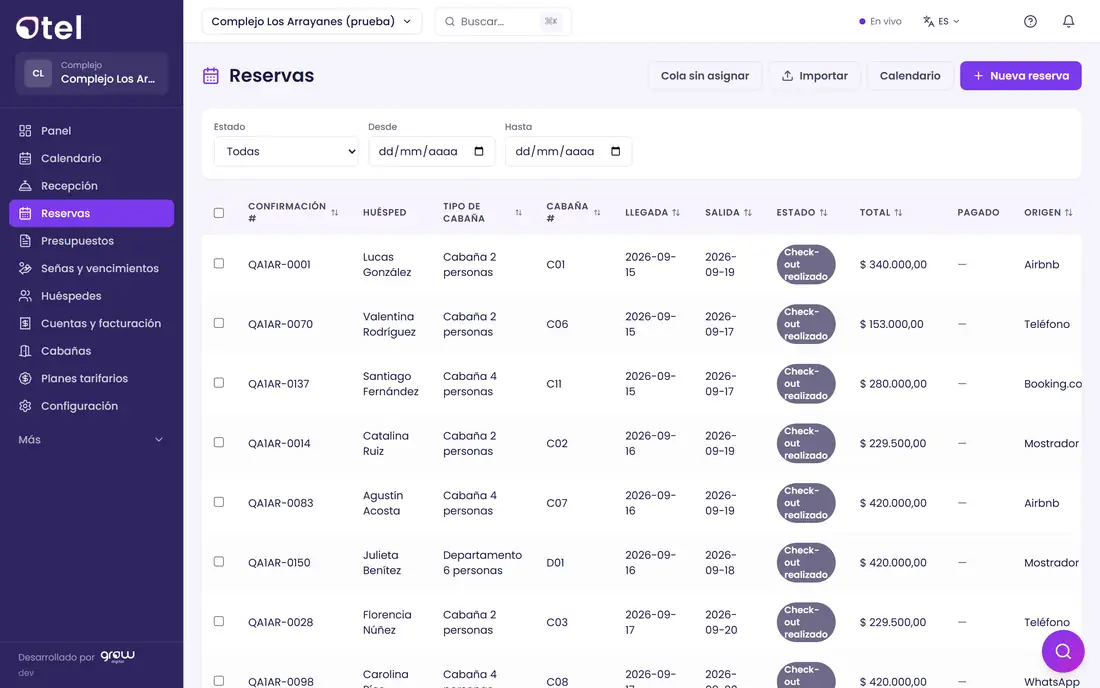Viewport: 1100px width, 688px height.
Task: Click the Planes tarifarios dollar icon
Action: [25, 379]
